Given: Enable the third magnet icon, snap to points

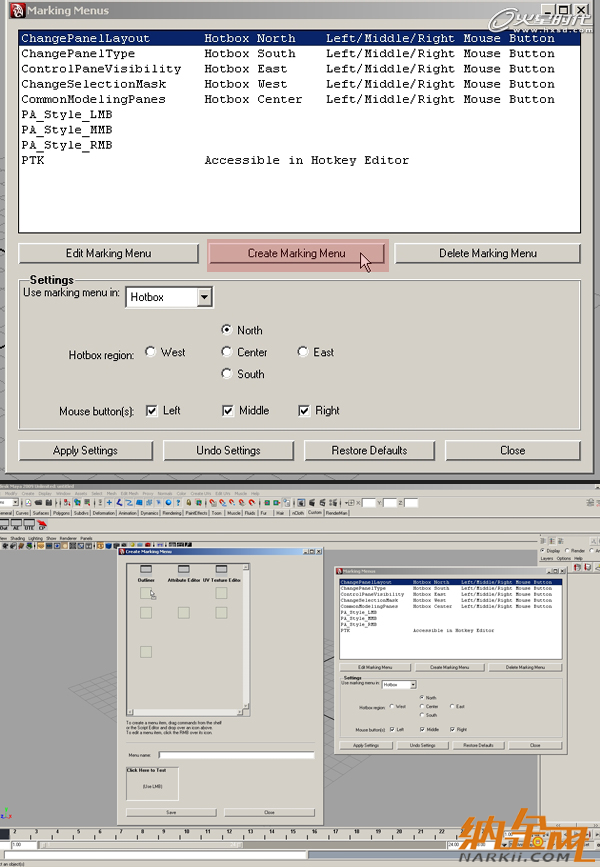Looking at the screenshot, I should pyautogui.click(x=232, y=503).
